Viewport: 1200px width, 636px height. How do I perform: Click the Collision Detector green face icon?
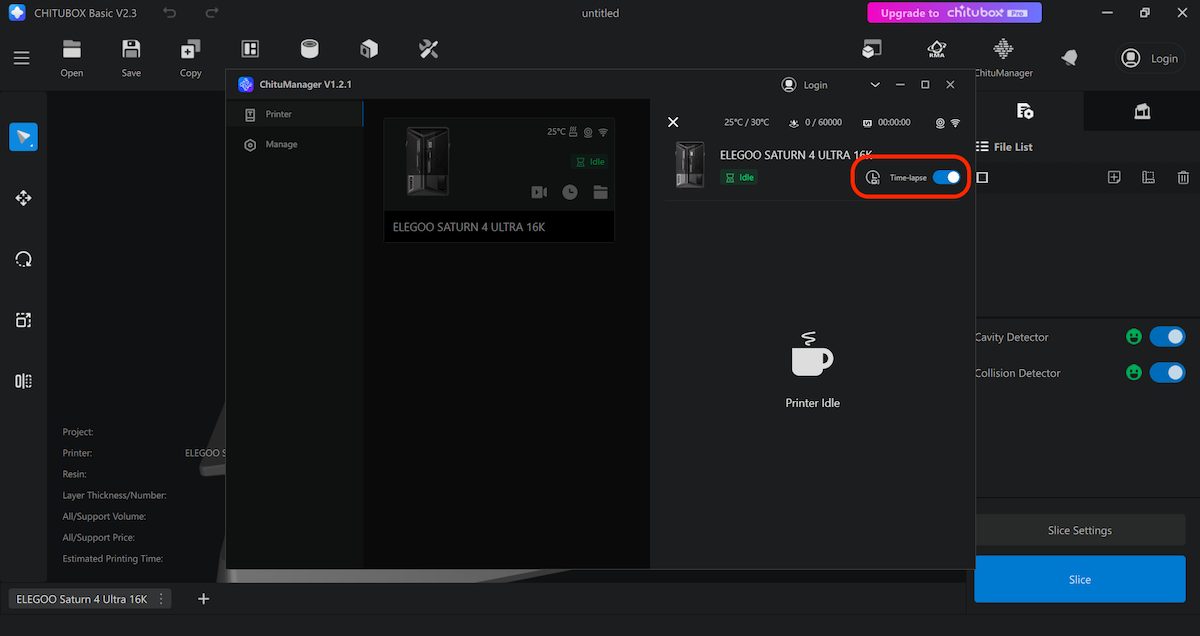coord(1134,373)
